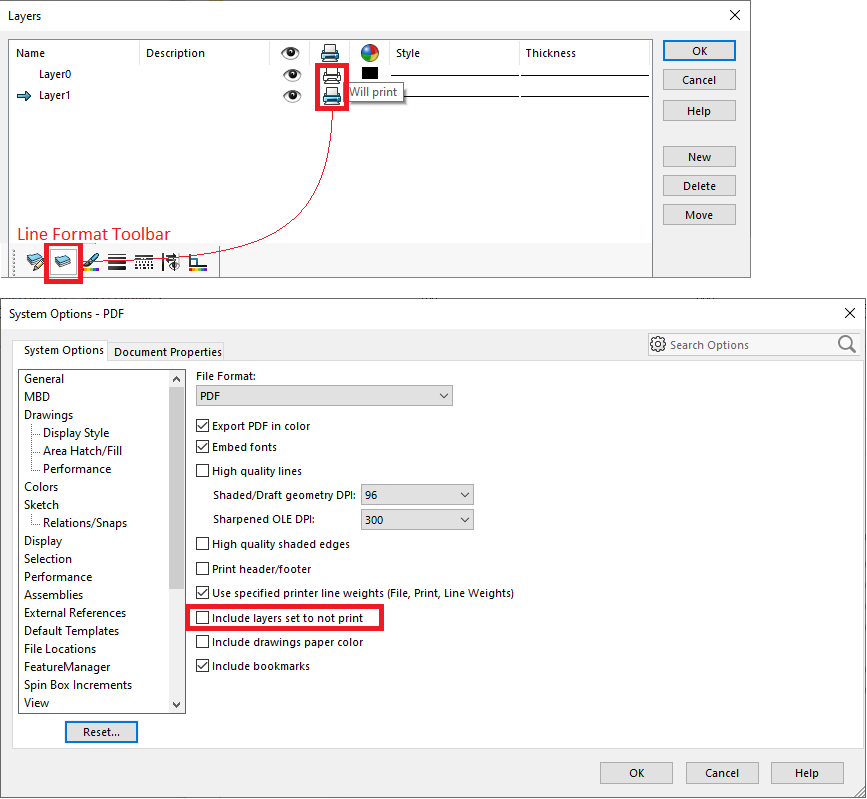Viewport: 867px width, 799px height.
Task: Click the Change Layer icon with pencil
Action: point(36,262)
